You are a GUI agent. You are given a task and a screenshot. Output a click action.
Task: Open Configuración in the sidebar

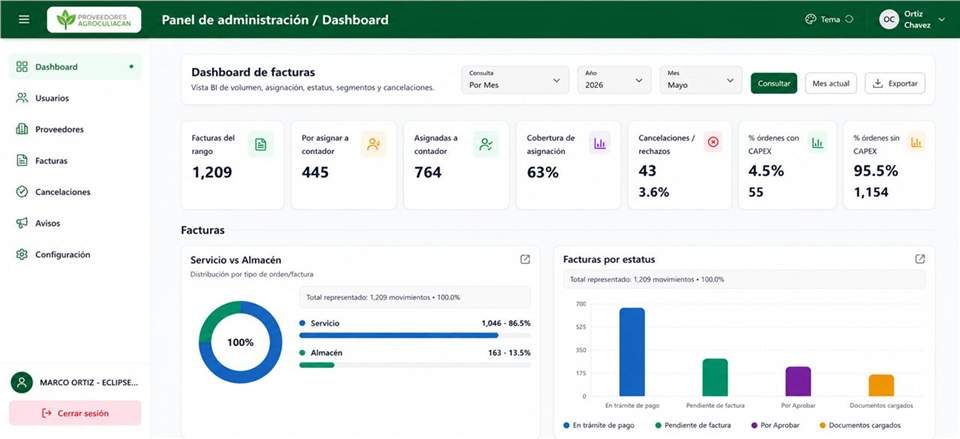(x=75, y=254)
